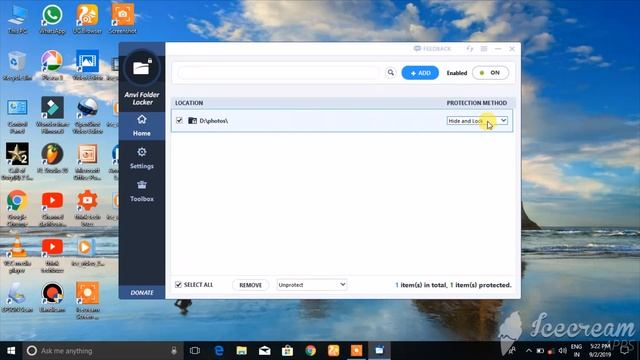Viewport: 640px width, 360px height.
Task: Open the hamburger menu in the title bar
Action: (484, 49)
